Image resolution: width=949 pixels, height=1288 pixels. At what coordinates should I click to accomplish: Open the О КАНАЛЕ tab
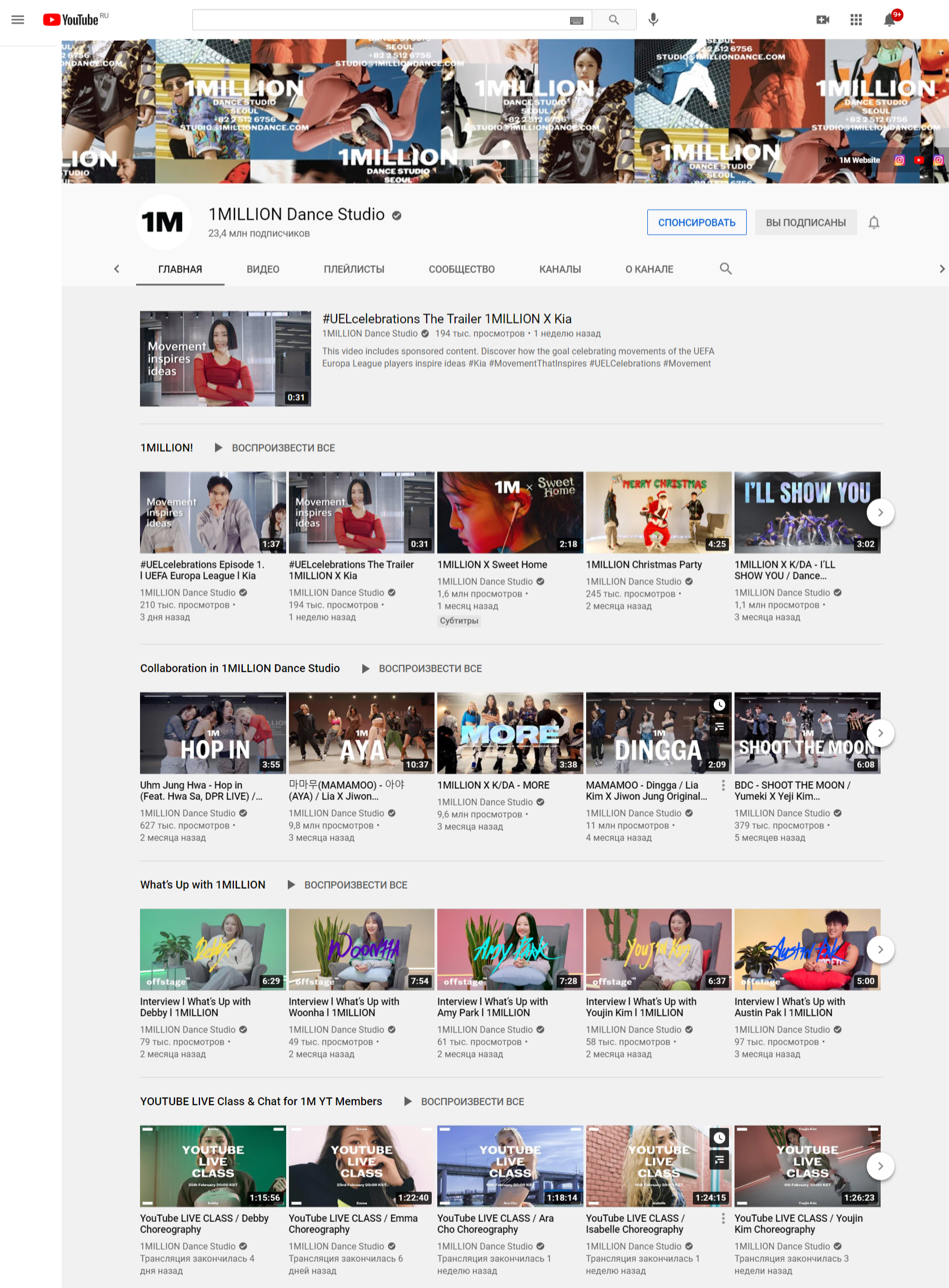click(x=649, y=269)
